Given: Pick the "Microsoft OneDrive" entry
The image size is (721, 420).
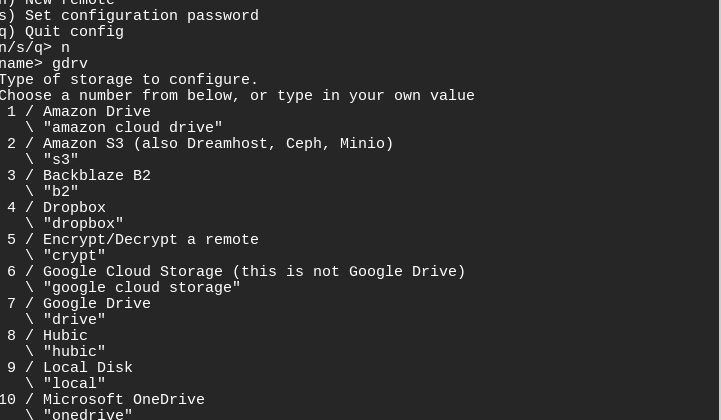Looking at the screenshot, I should tap(123, 399).
